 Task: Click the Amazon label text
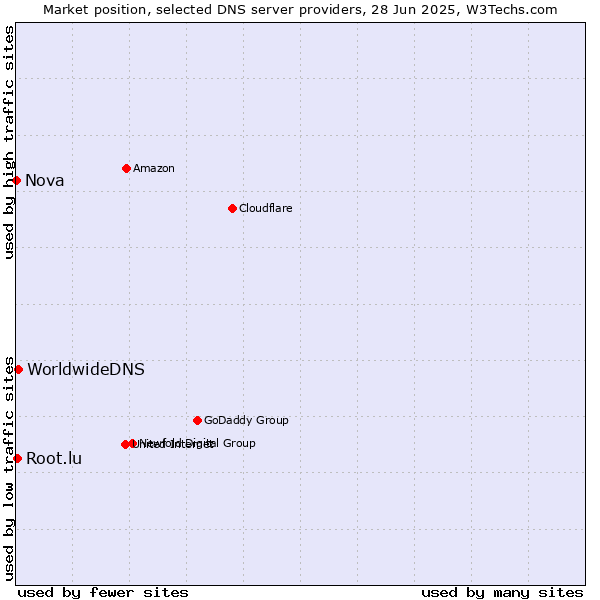(x=154, y=168)
